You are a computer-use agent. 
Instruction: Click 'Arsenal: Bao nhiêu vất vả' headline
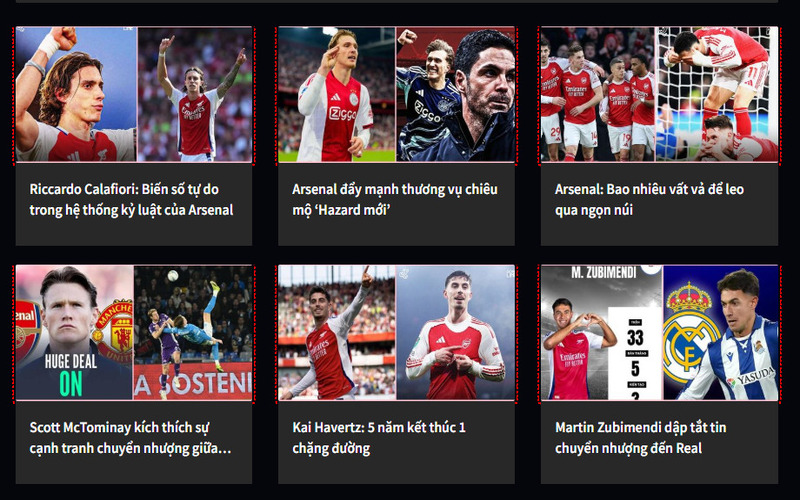[x=649, y=199]
